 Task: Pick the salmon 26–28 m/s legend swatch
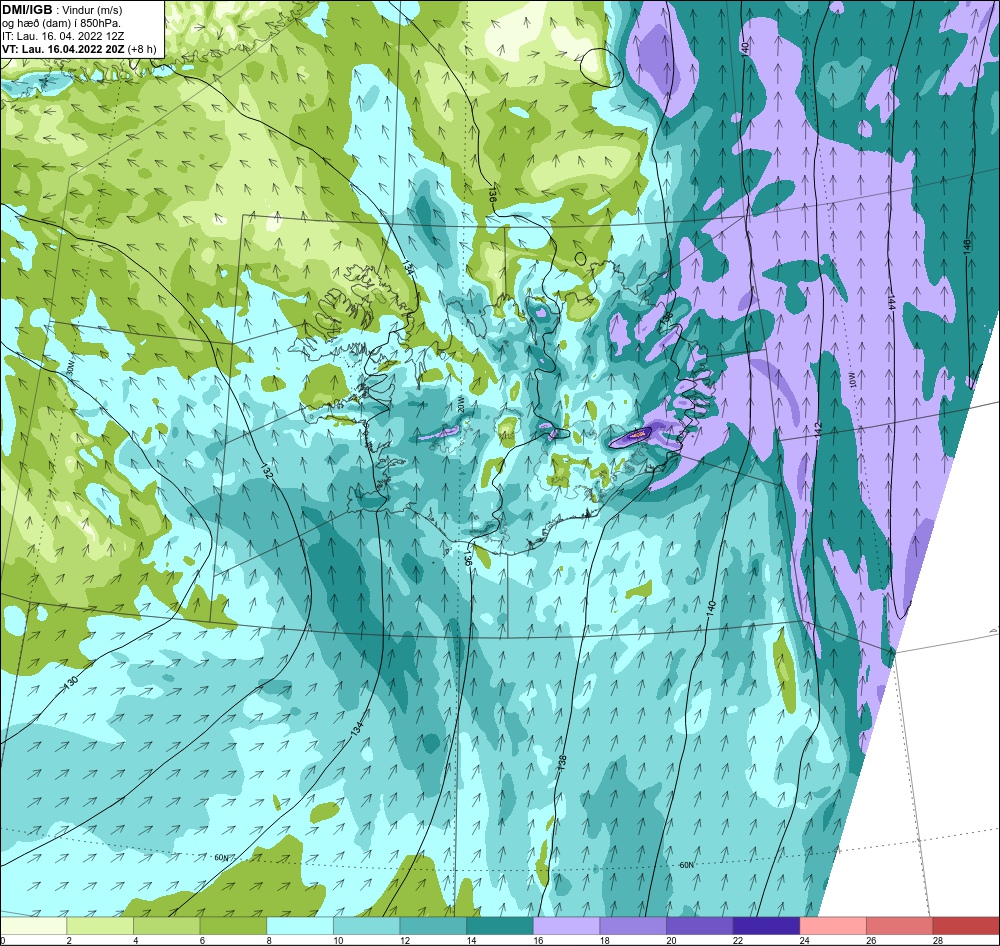point(899,926)
